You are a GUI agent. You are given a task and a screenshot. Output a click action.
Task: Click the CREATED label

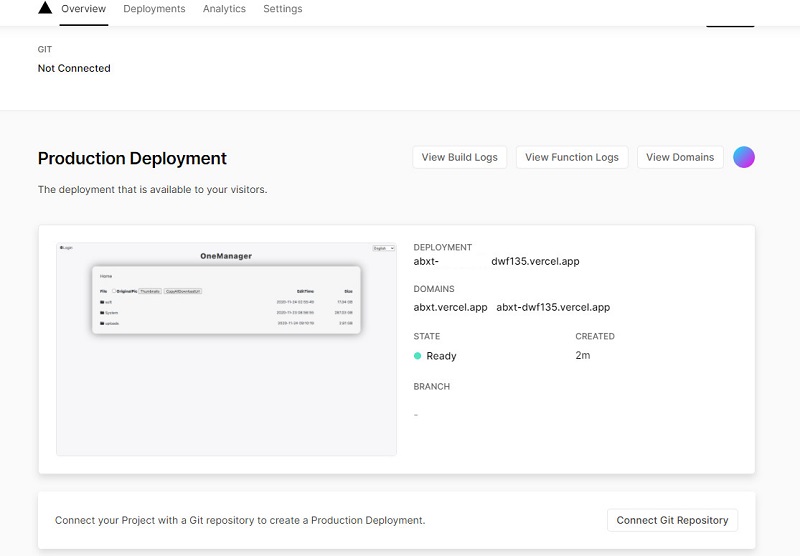pos(595,336)
